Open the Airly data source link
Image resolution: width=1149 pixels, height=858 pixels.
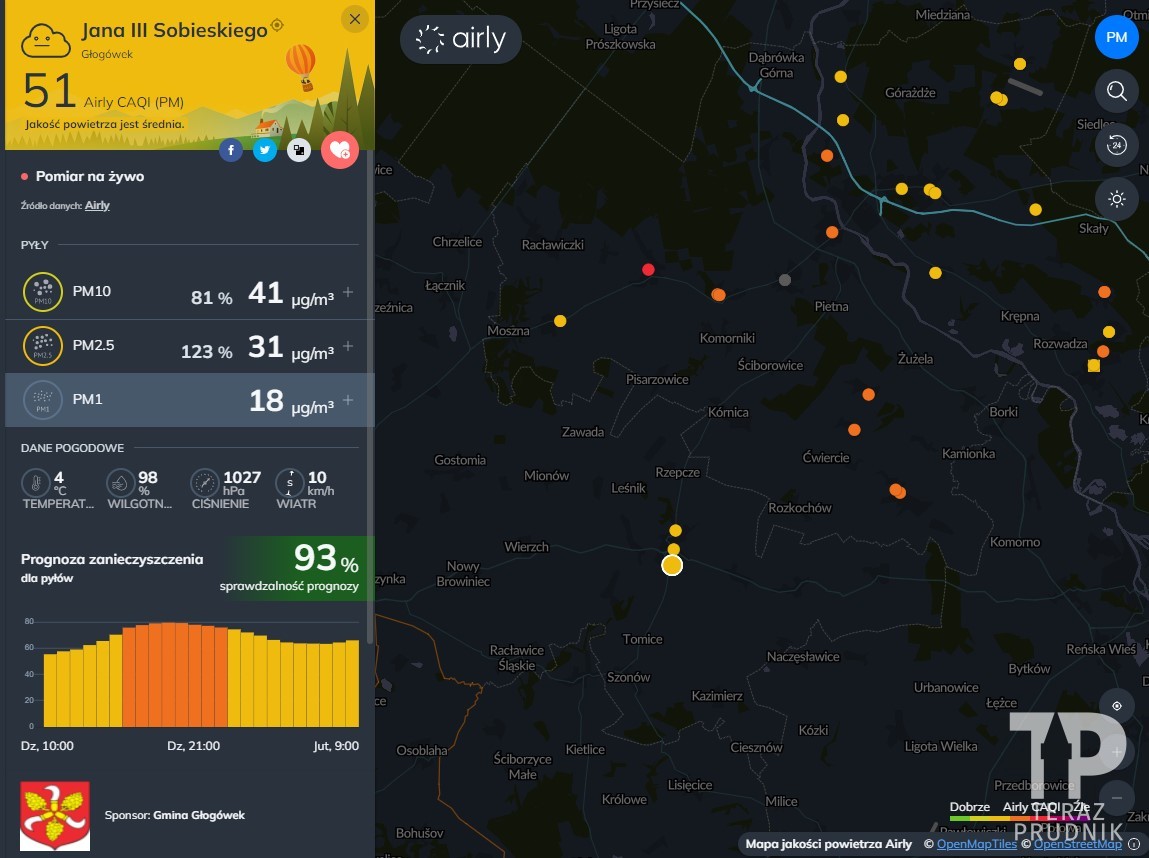pyautogui.click(x=97, y=205)
